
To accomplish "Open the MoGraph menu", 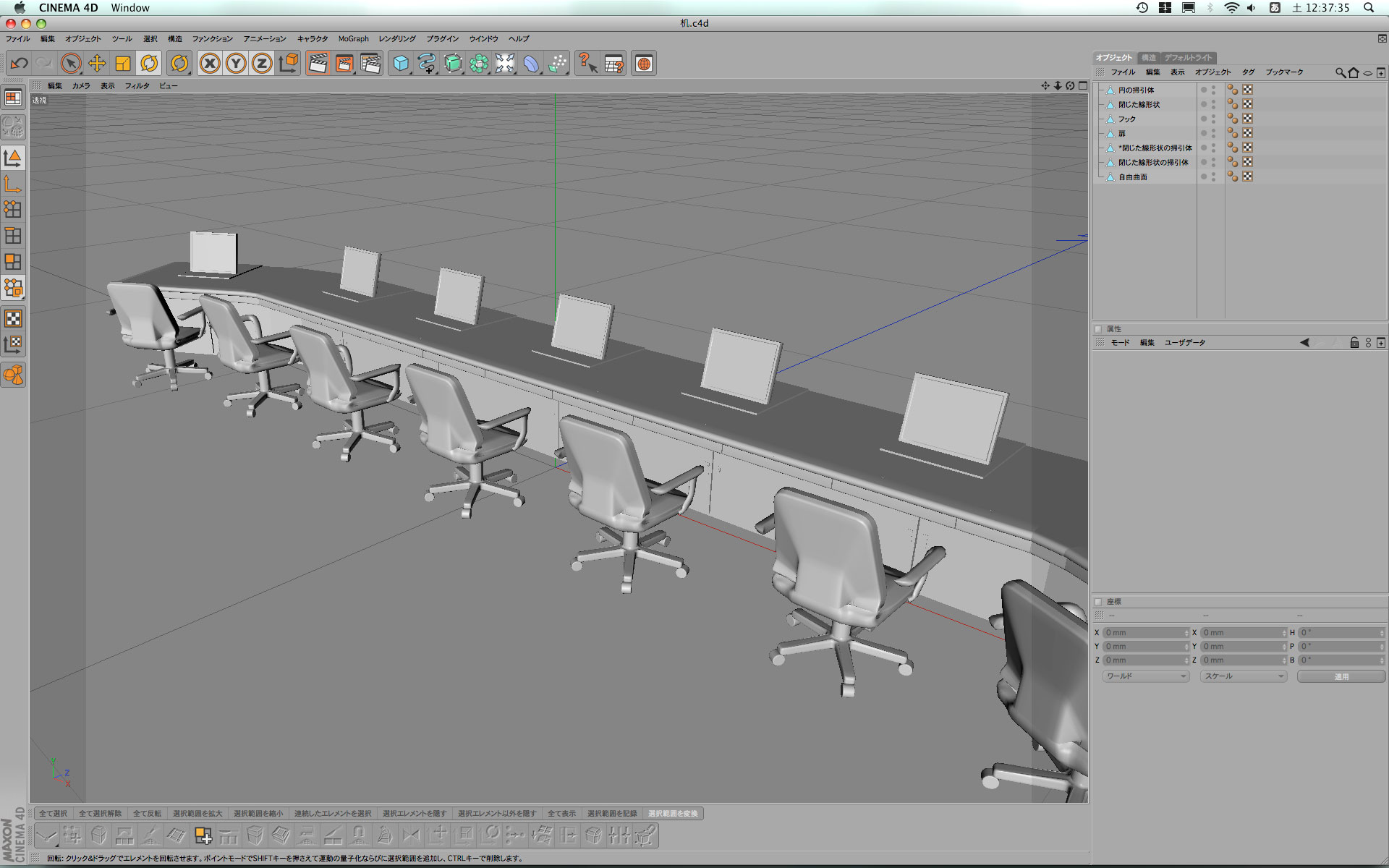I will tap(353, 39).
